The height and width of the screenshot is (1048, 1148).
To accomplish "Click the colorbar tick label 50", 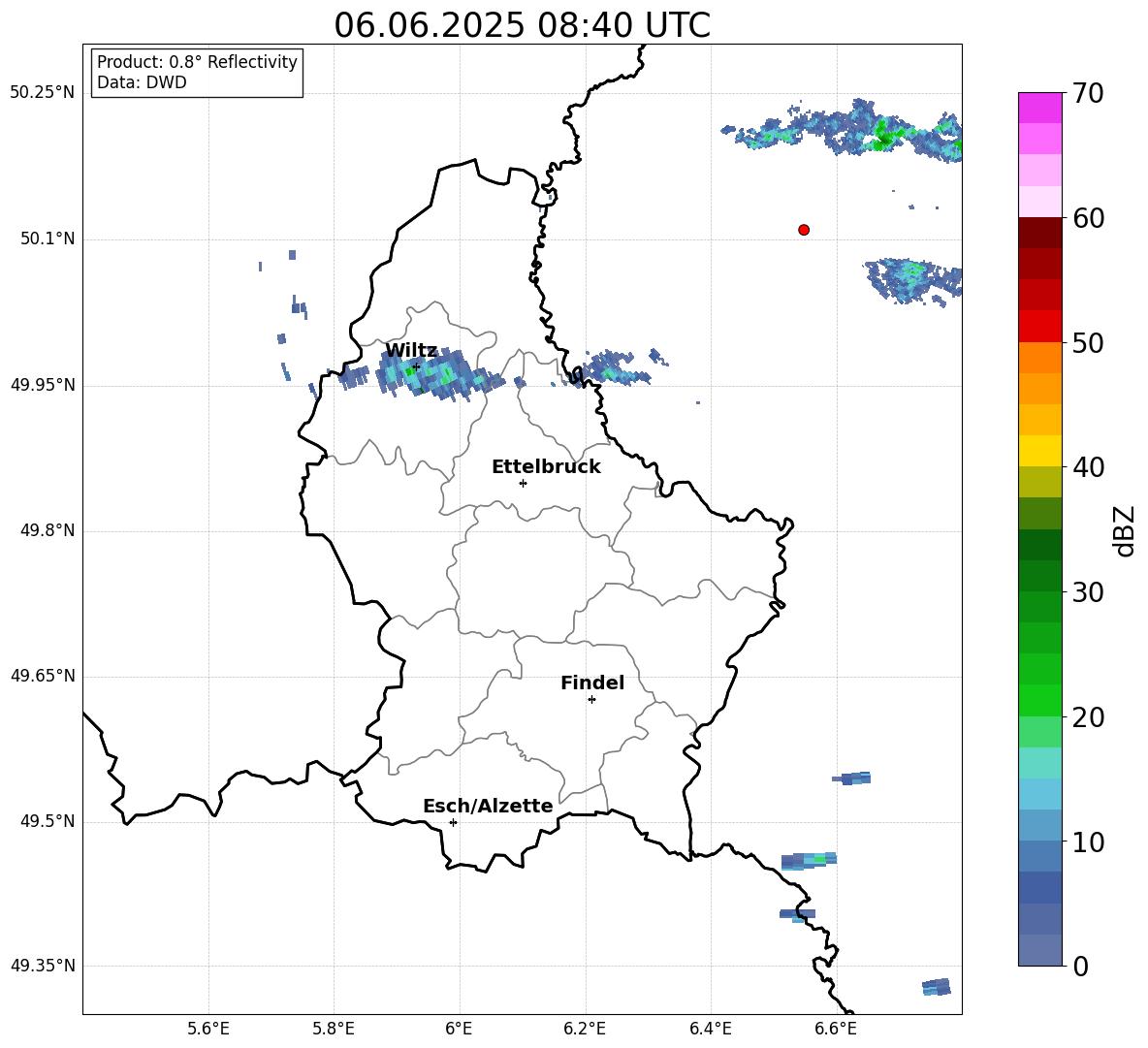I will point(1088,342).
